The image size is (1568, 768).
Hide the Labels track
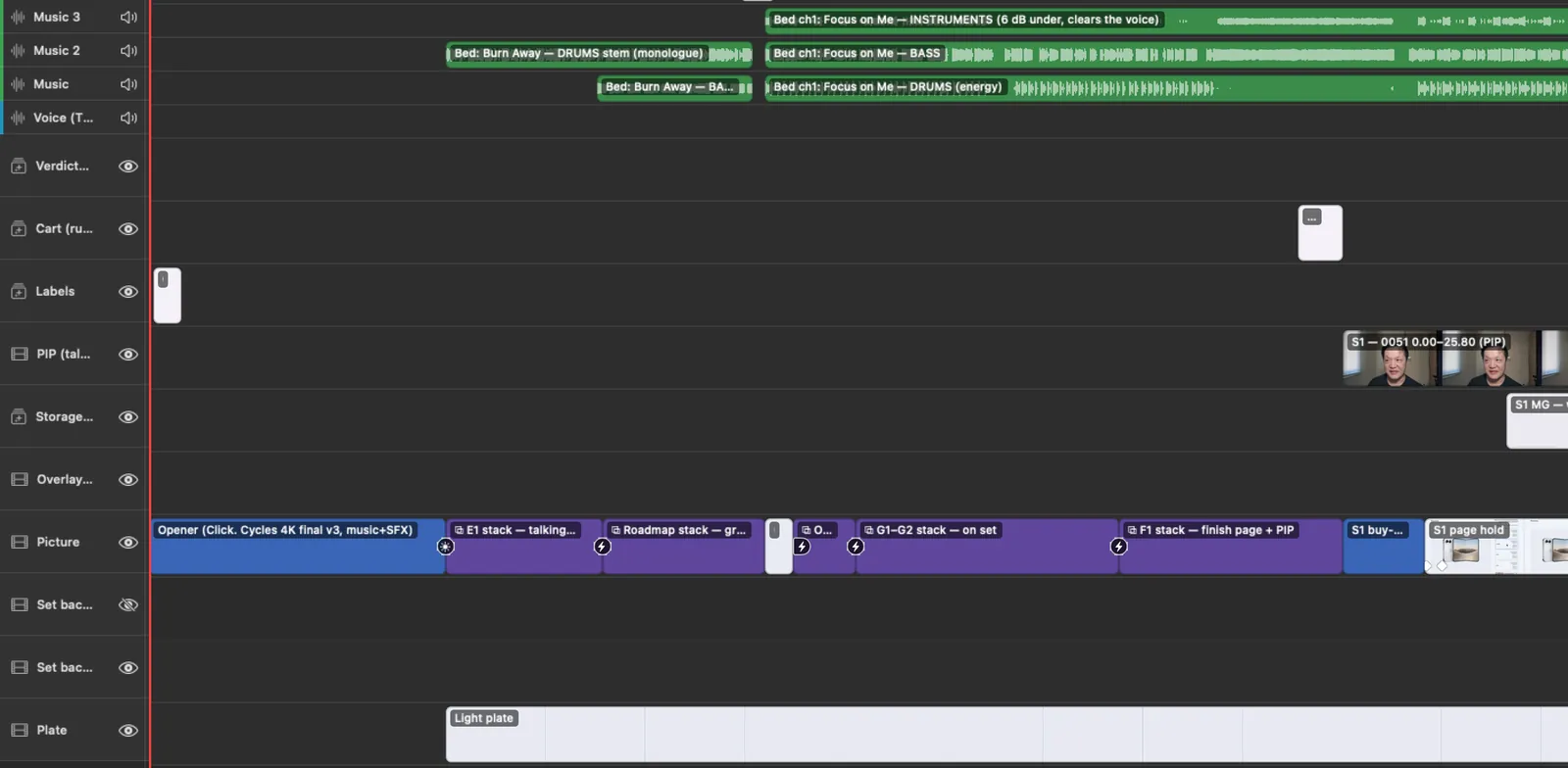(128, 291)
